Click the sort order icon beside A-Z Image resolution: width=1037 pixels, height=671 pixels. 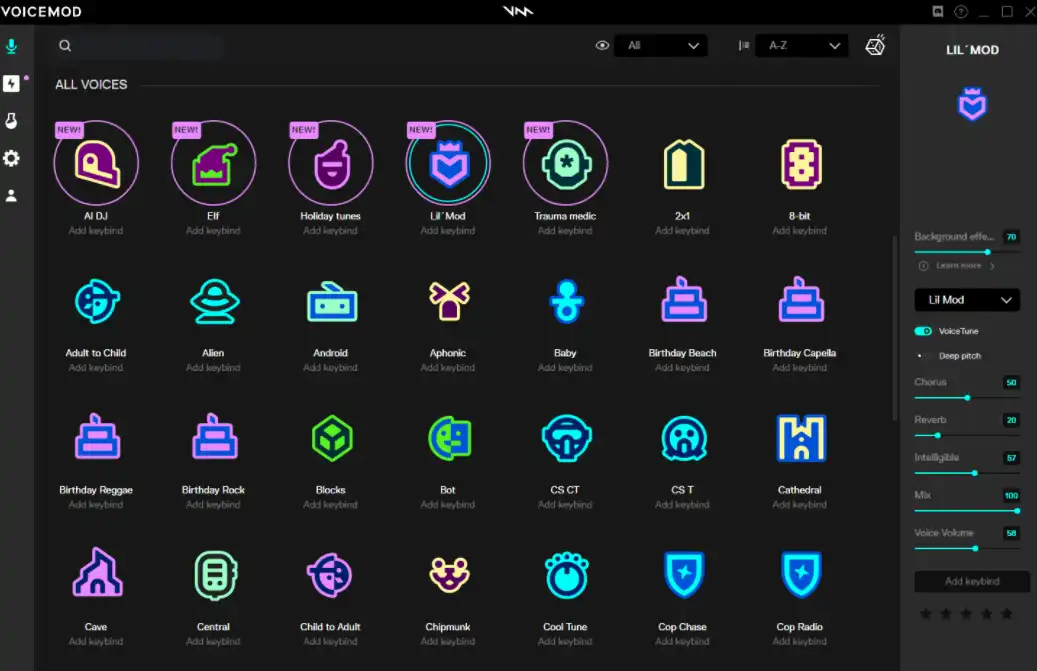click(744, 46)
